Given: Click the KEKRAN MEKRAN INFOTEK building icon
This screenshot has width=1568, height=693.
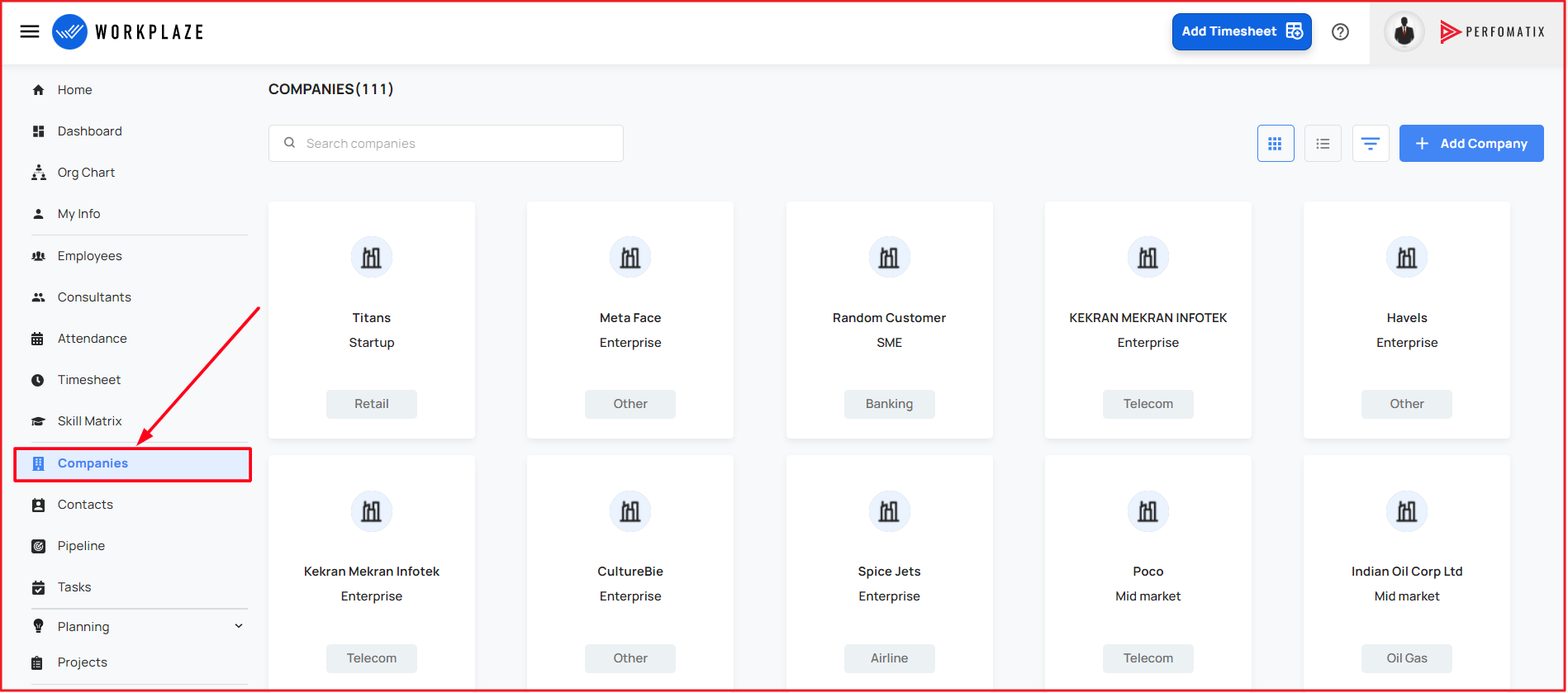Looking at the screenshot, I should [x=1148, y=258].
